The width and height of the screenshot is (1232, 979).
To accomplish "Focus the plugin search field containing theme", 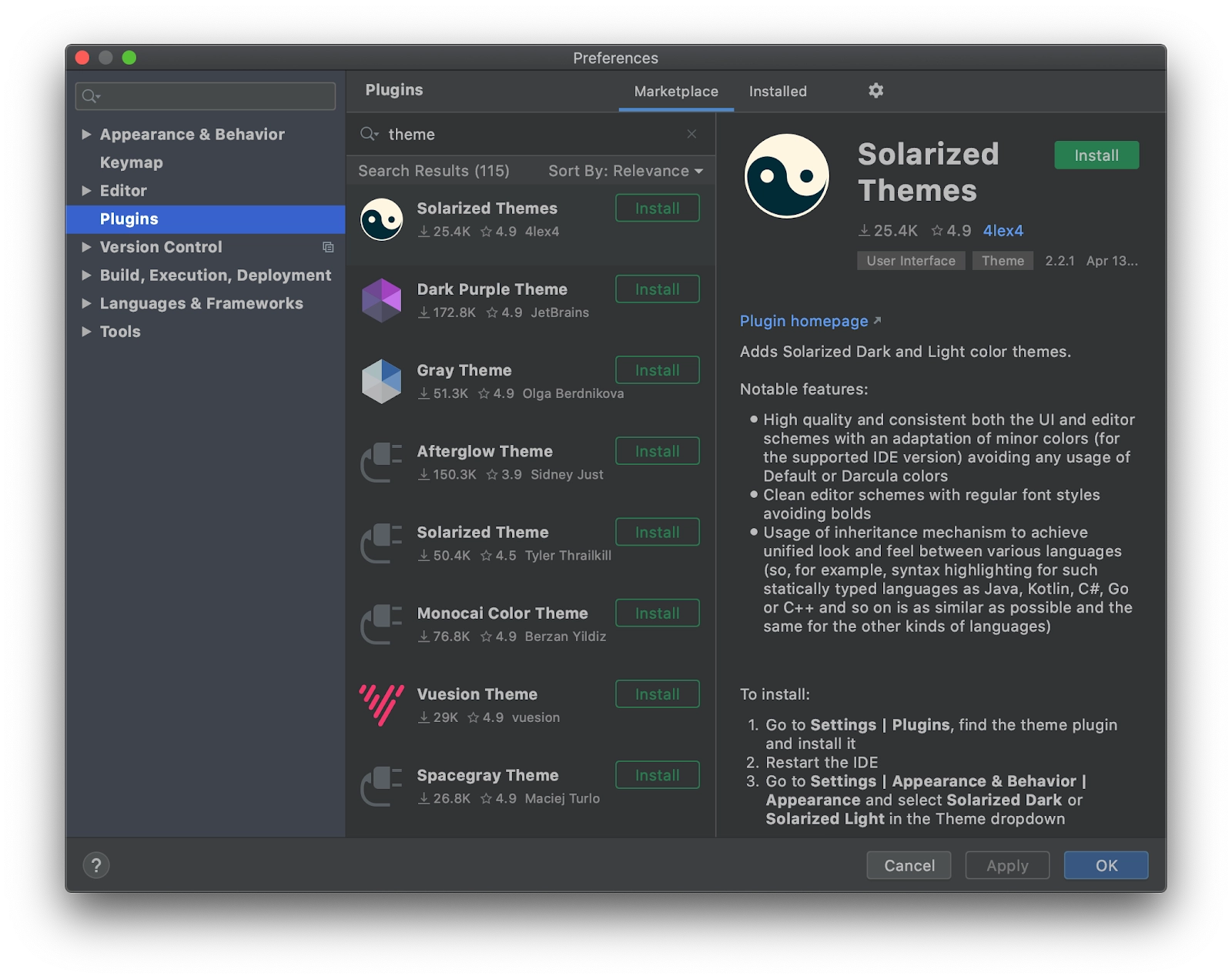I will coord(531,134).
